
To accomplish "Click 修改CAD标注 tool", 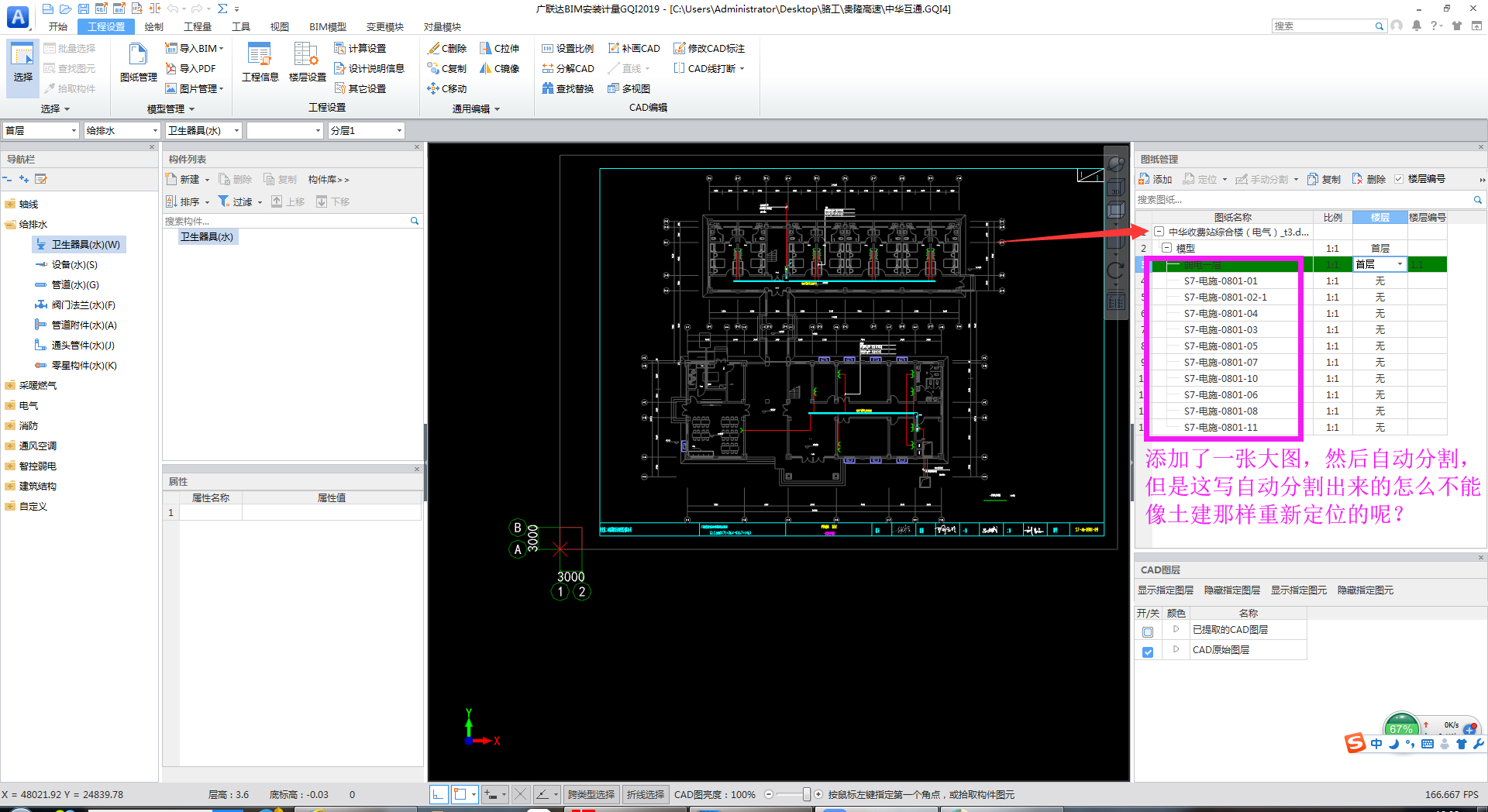I will [x=709, y=48].
